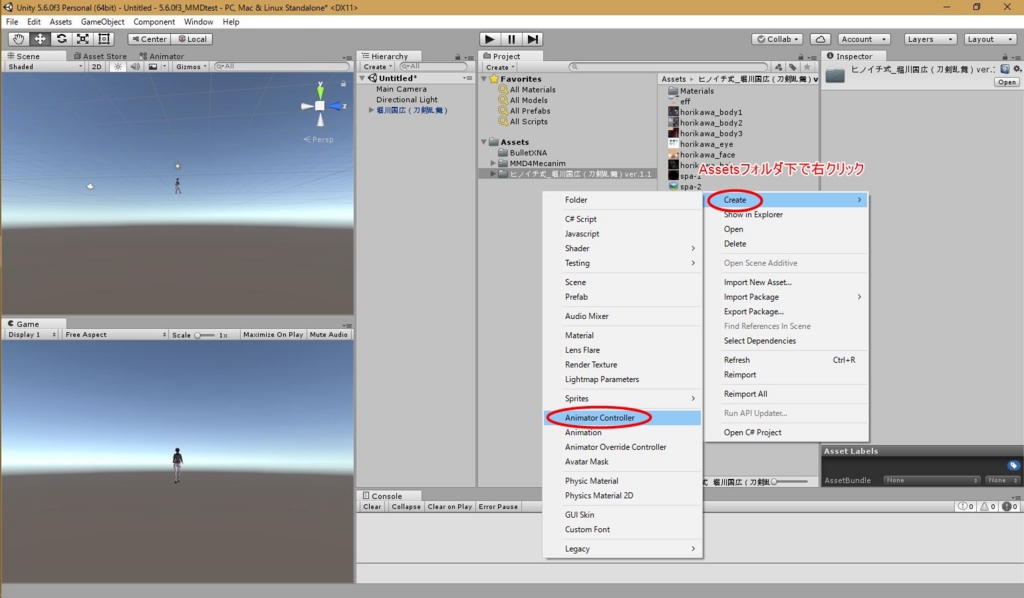1024x598 pixels.
Task: Open the Layout dropdown
Action: 989,39
